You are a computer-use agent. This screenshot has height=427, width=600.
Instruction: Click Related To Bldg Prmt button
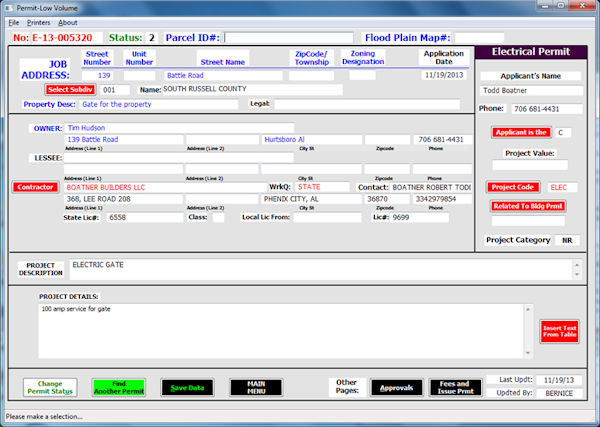[x=528, y=206]
